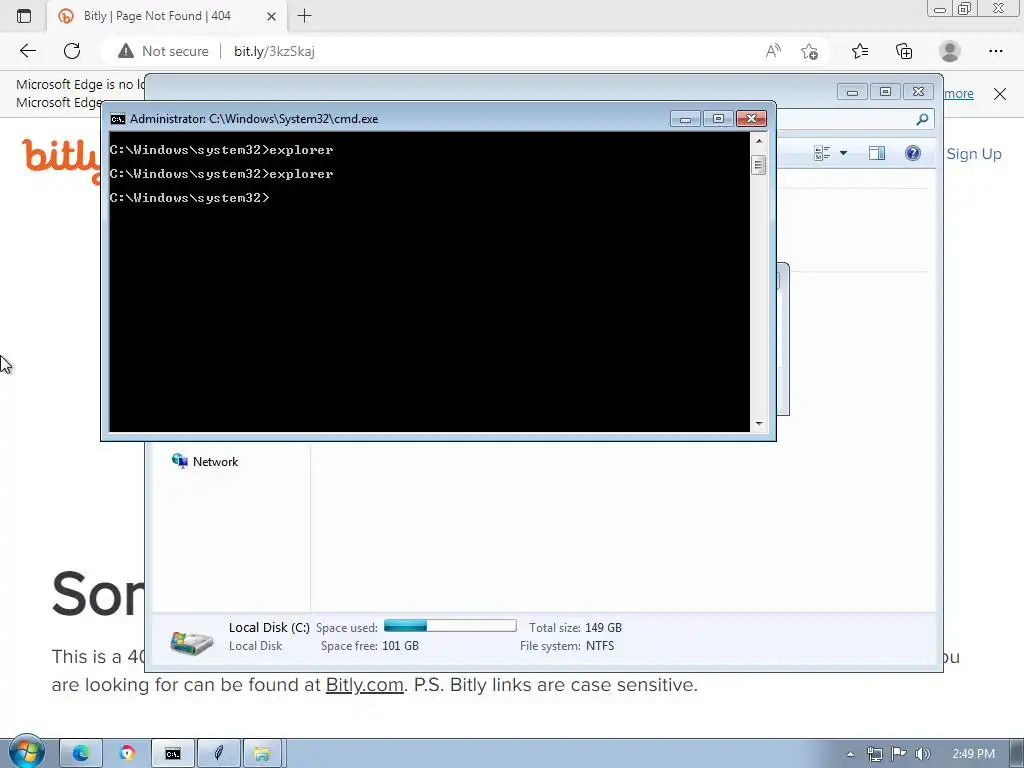Viewport: 1024px width, 768px height.
Task: Click Explorer search magnifier icon
Action: coord(922,119)
